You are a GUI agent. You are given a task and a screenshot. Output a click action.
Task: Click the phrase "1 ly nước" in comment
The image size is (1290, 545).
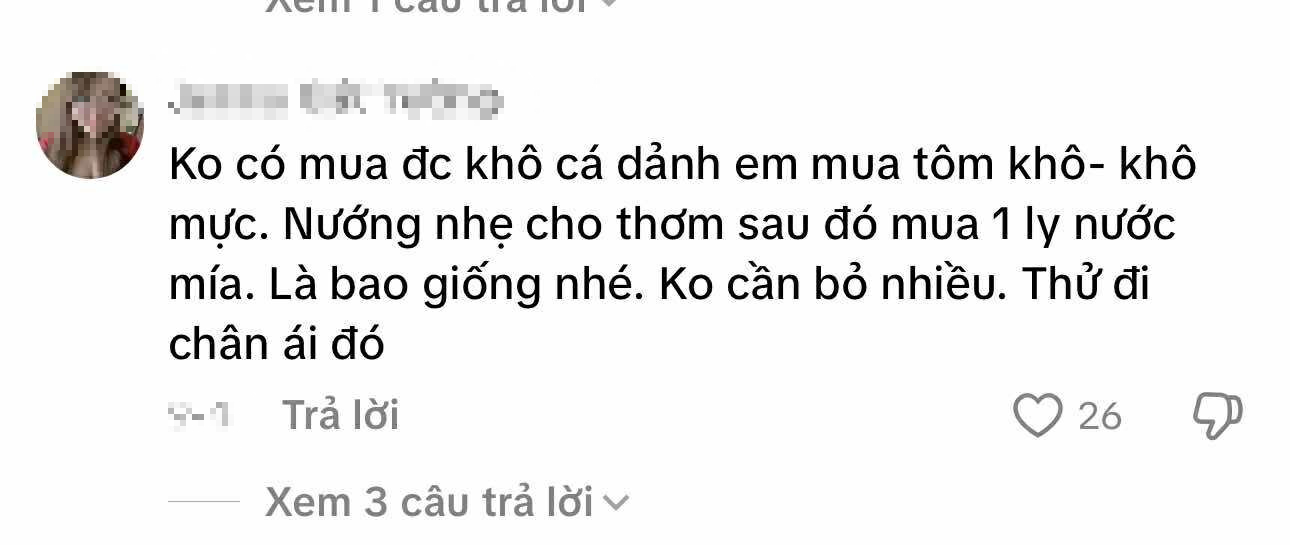pyautogui.click(x=1077, y=228)
